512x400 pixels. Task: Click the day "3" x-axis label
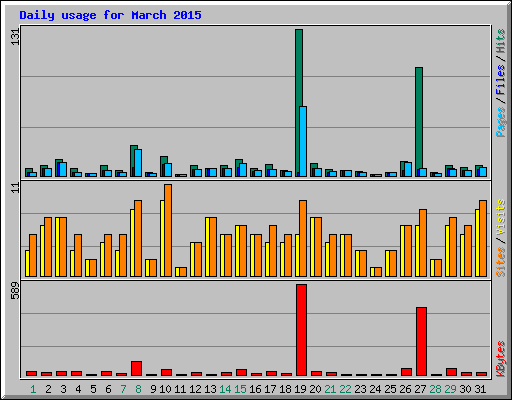coord(63,389)
